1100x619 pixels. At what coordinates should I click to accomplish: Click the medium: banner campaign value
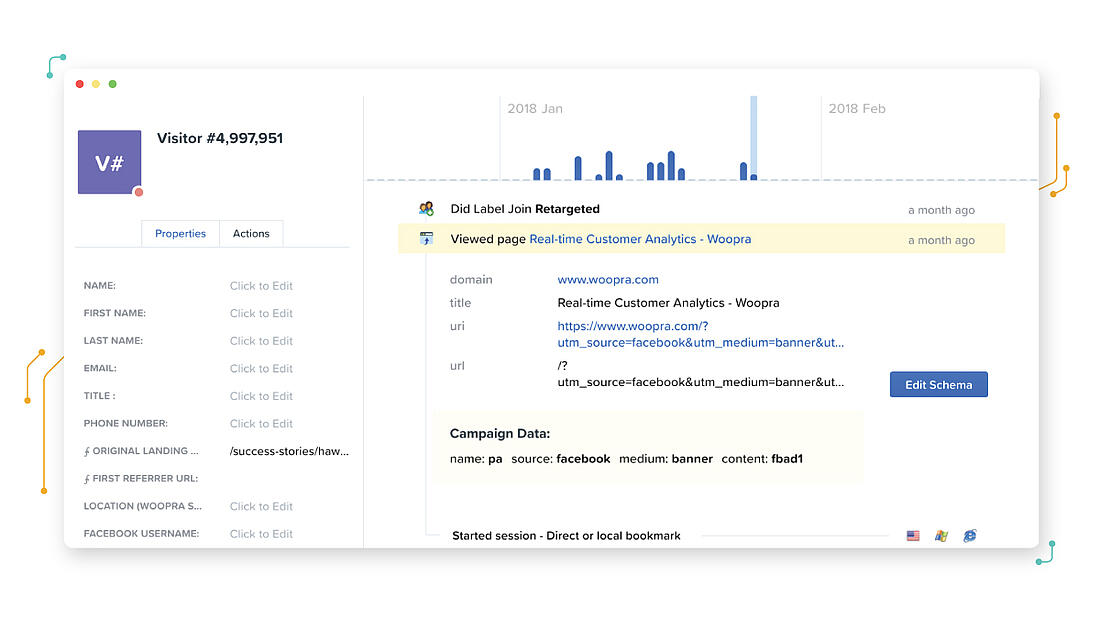tap(666, 459)
